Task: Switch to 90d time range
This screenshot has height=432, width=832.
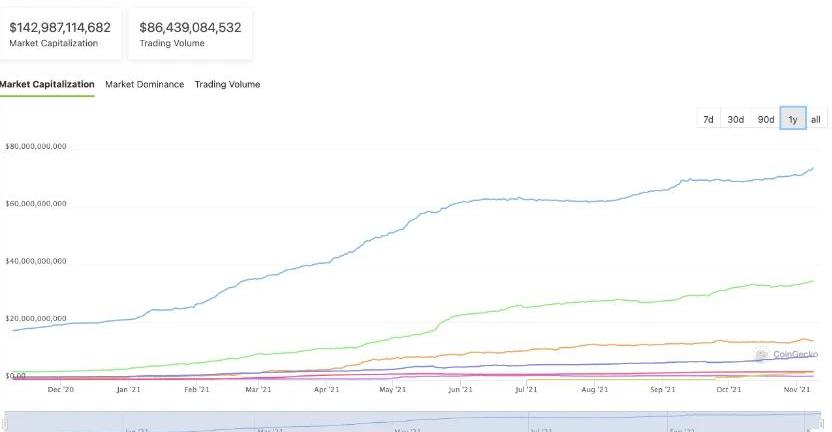Action: pyautogui.click(x=765, y=119)
